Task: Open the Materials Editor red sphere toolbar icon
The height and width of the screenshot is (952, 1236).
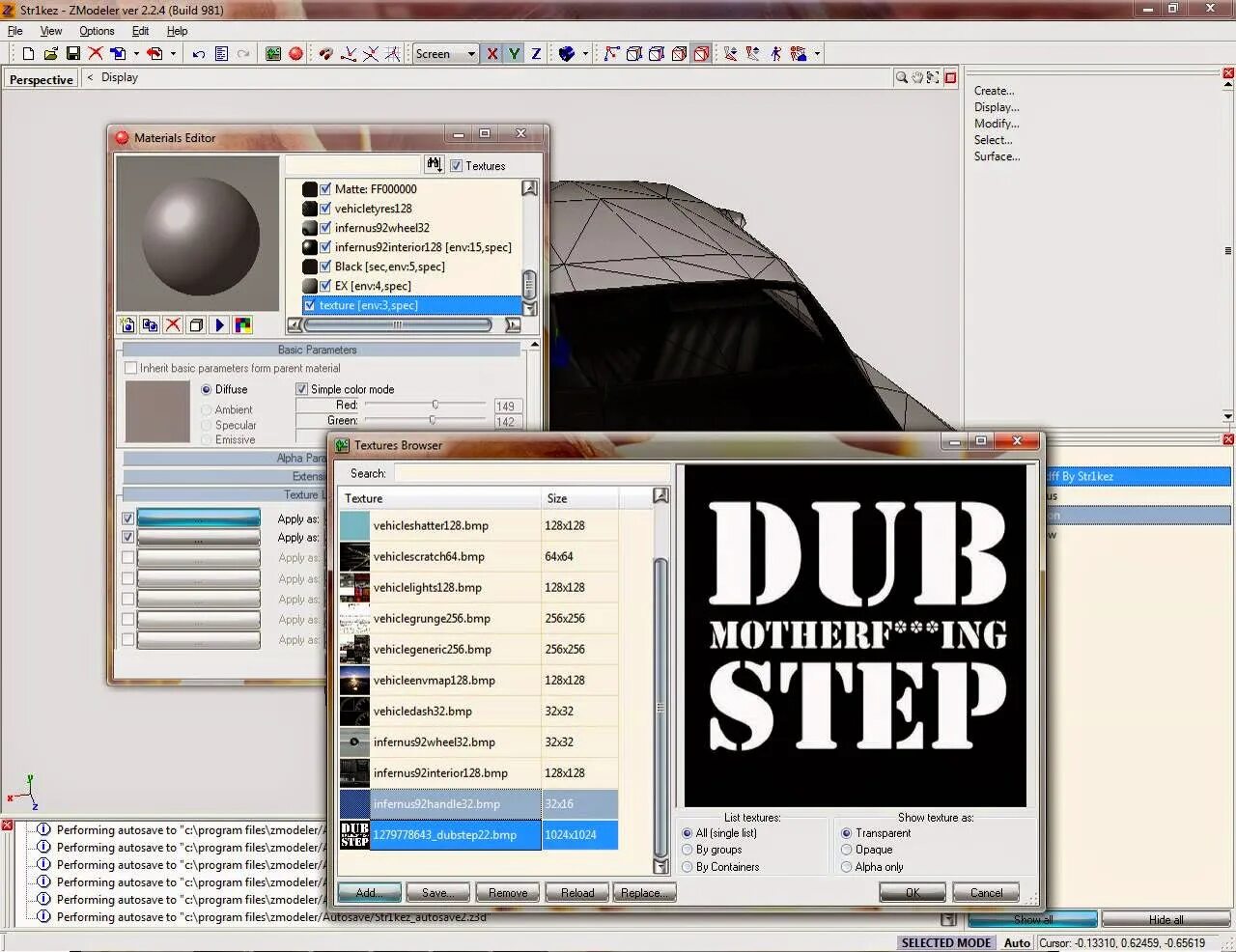Action: point(295,54)
